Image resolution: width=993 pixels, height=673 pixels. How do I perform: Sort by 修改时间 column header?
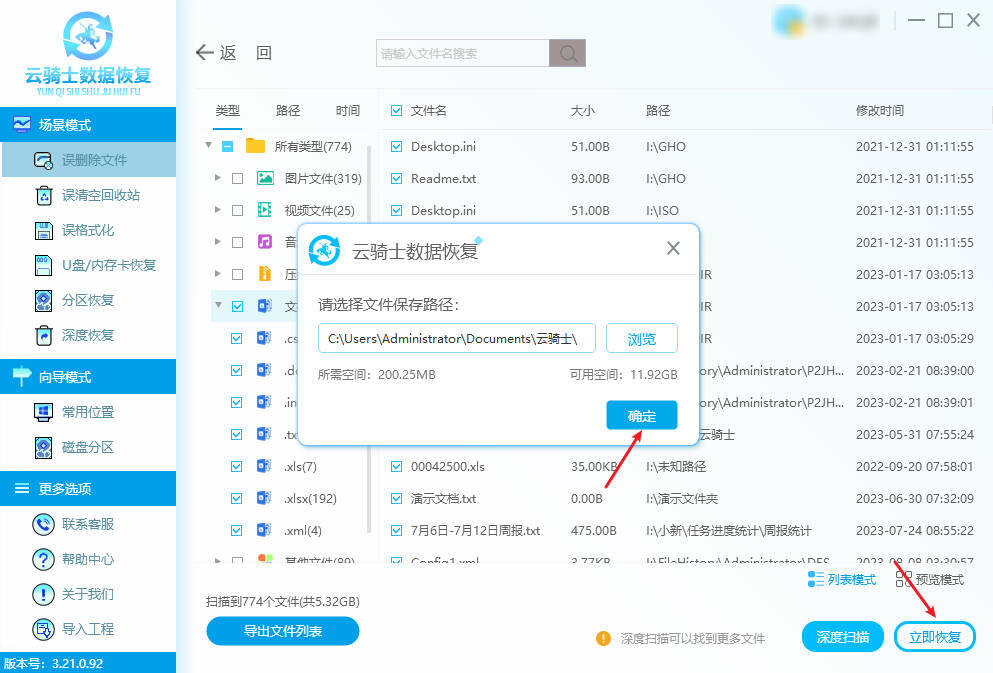tap(880, 111)
